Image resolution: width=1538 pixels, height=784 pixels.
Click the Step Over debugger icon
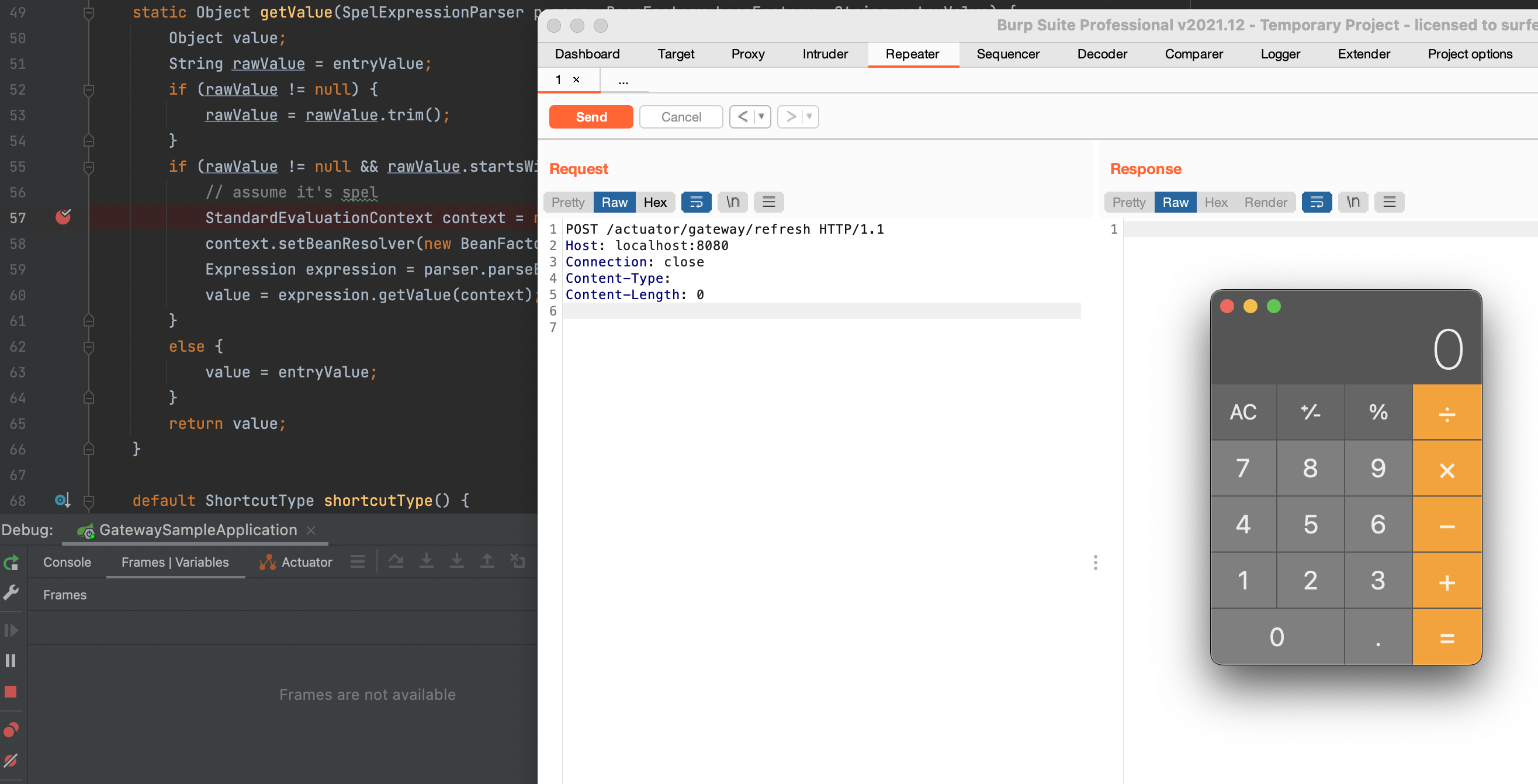click(396, 561)
